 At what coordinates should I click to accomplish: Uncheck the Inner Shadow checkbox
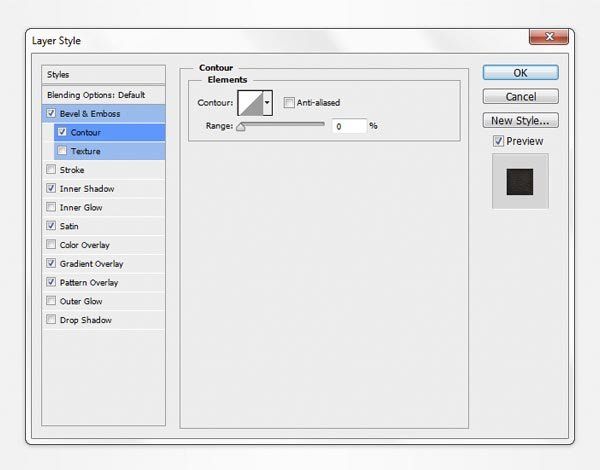tap(51, 188)
